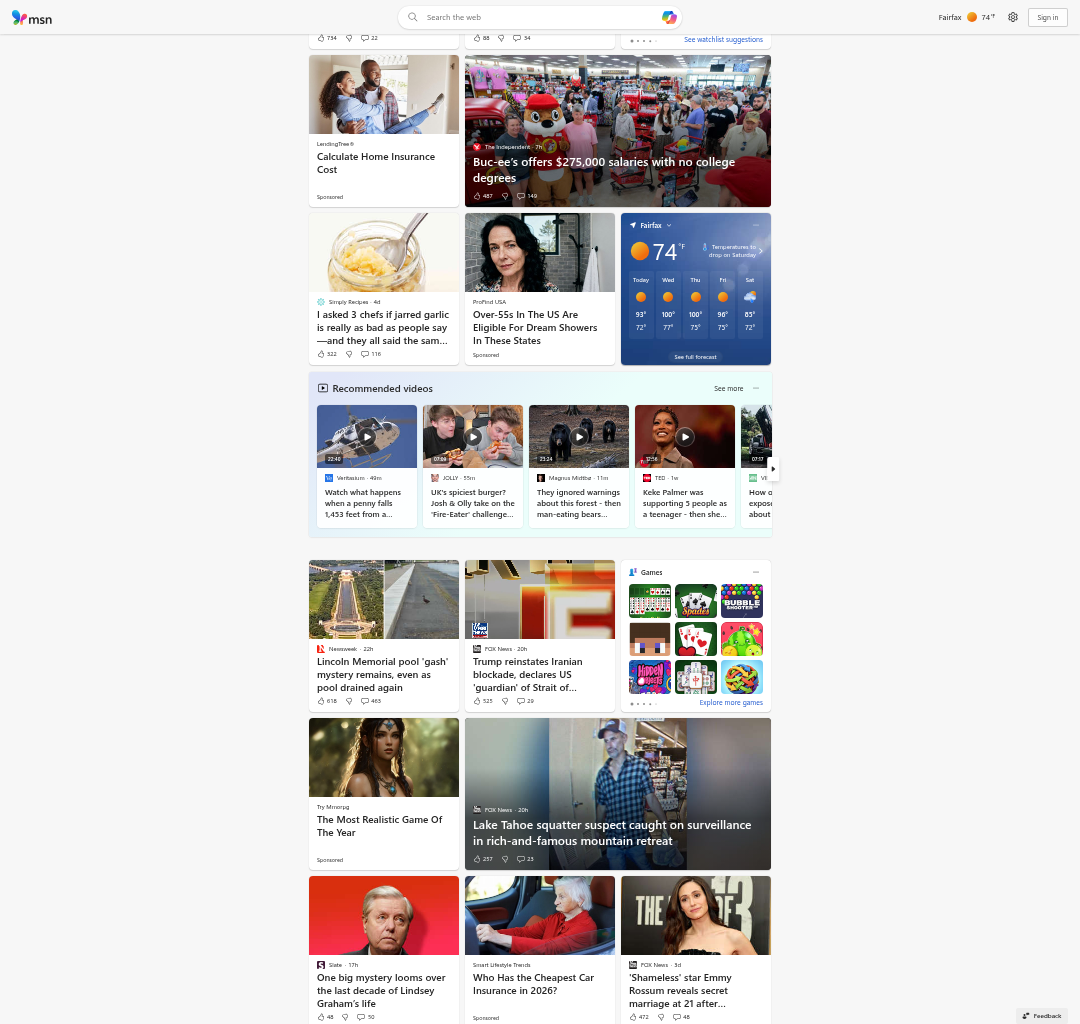Click See more for Recommended videos

[x=728, y=388]
